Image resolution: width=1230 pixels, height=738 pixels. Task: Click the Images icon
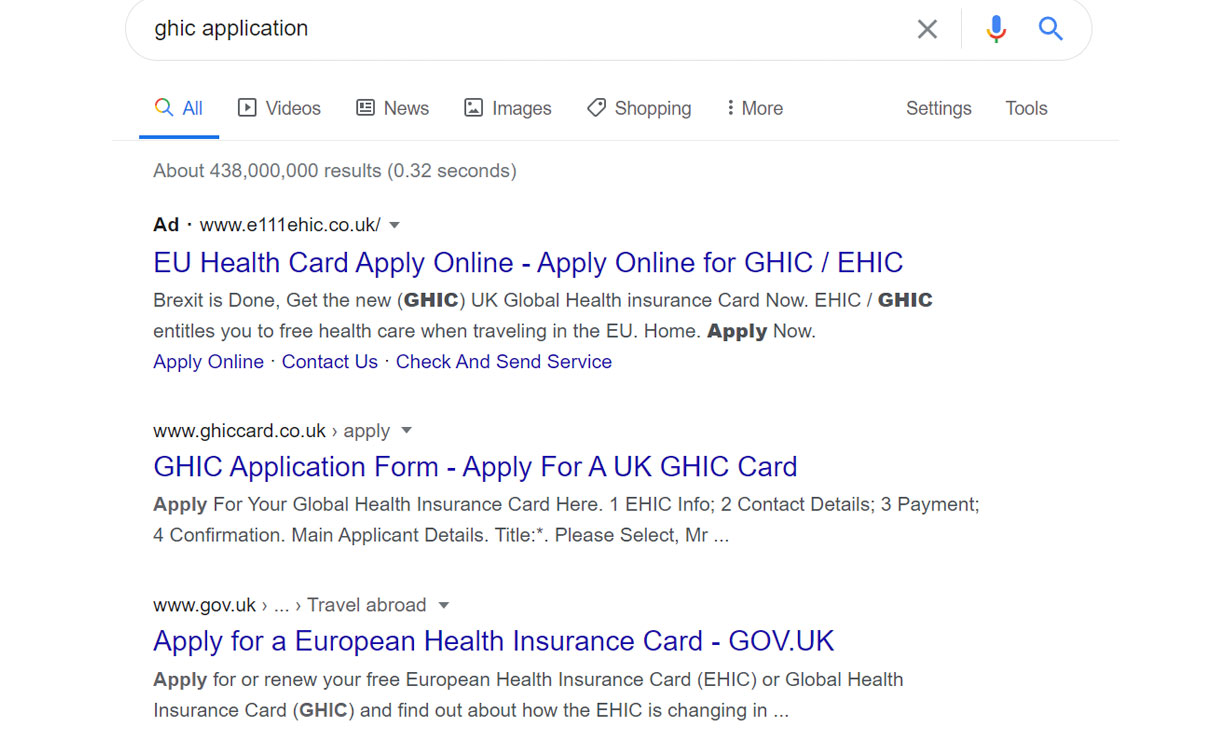[x=474, y=107]
